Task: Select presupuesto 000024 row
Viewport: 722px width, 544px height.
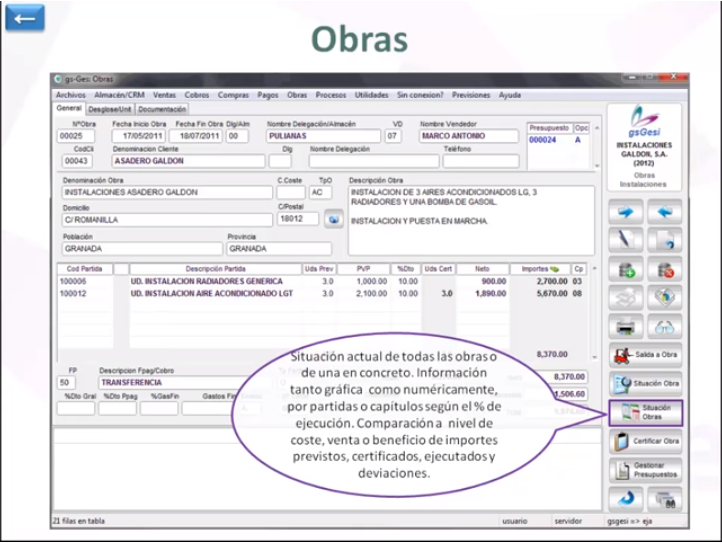Action: point(558,140)
